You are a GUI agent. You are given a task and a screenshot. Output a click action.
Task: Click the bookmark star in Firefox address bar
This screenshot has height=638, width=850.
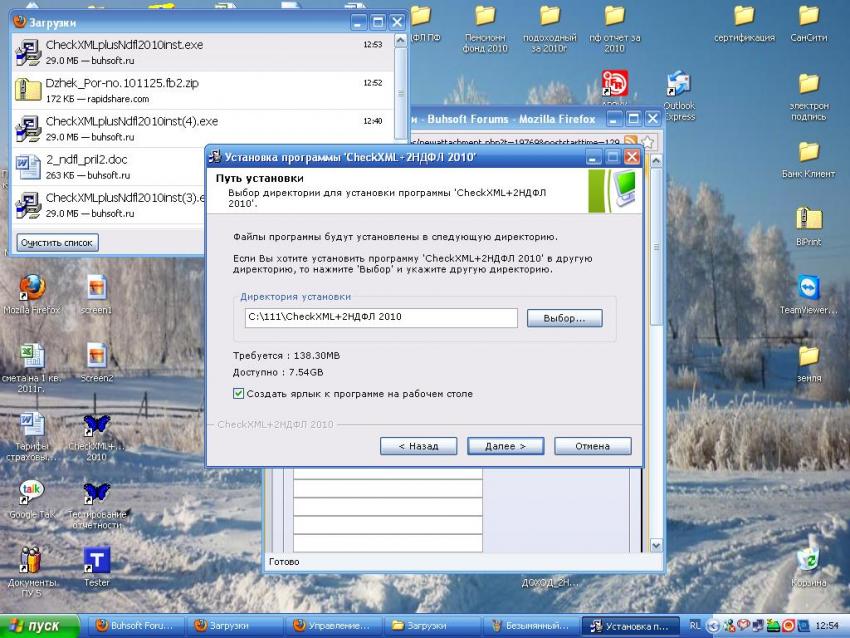(x=647, y=143)
